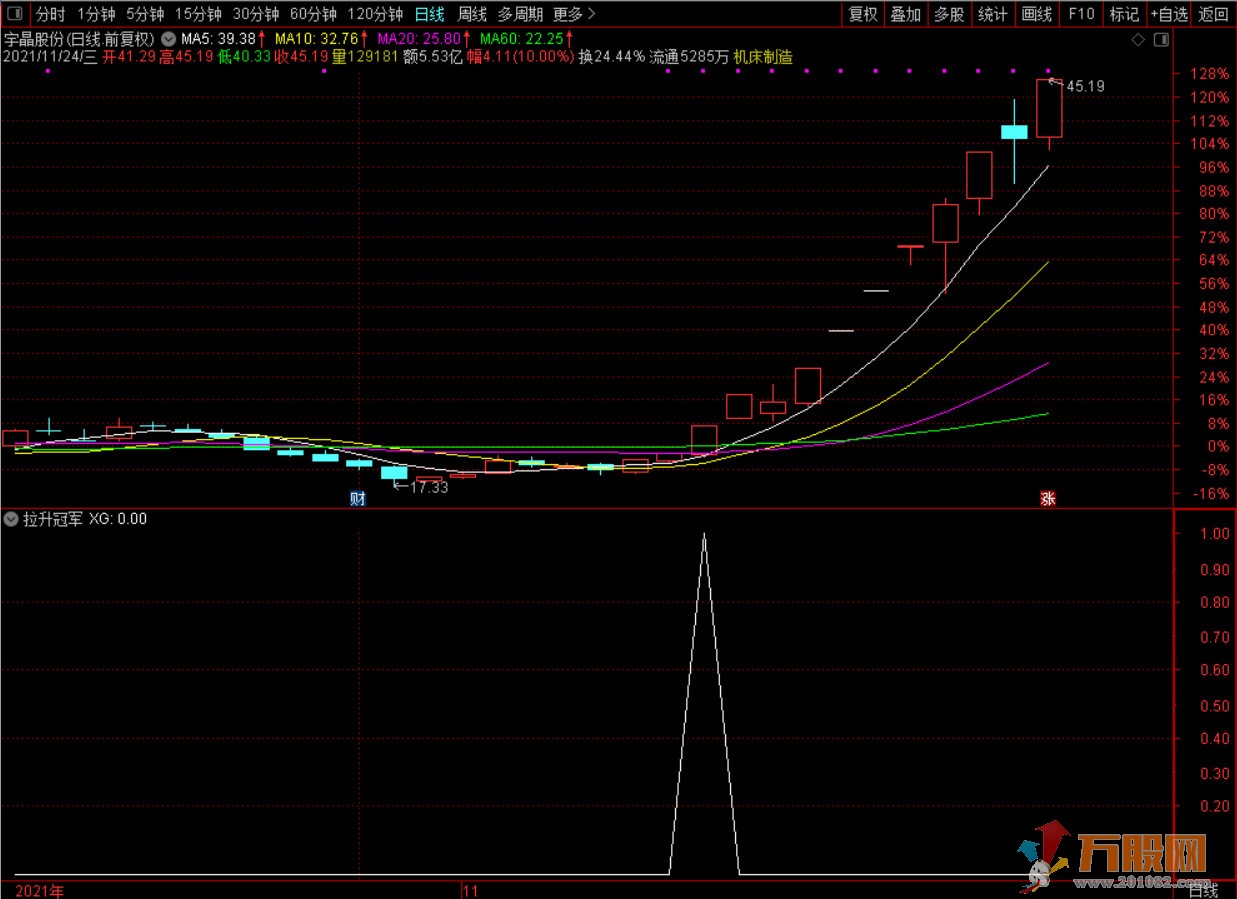Click the last red candlestick at 45.19

pyautogui.click(x=1049, y=108)
